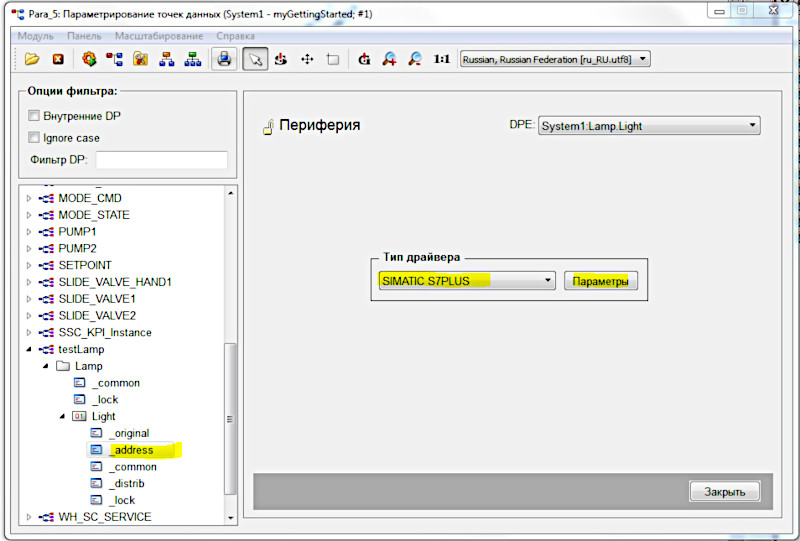Click the orange gear toolbar icon
Screen dimensions: 800x541
pos(89,59)
